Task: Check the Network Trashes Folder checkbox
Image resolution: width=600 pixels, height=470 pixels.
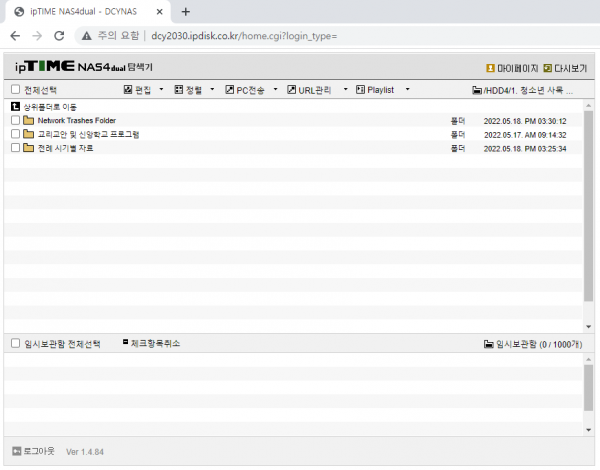Action: point(15,120)
